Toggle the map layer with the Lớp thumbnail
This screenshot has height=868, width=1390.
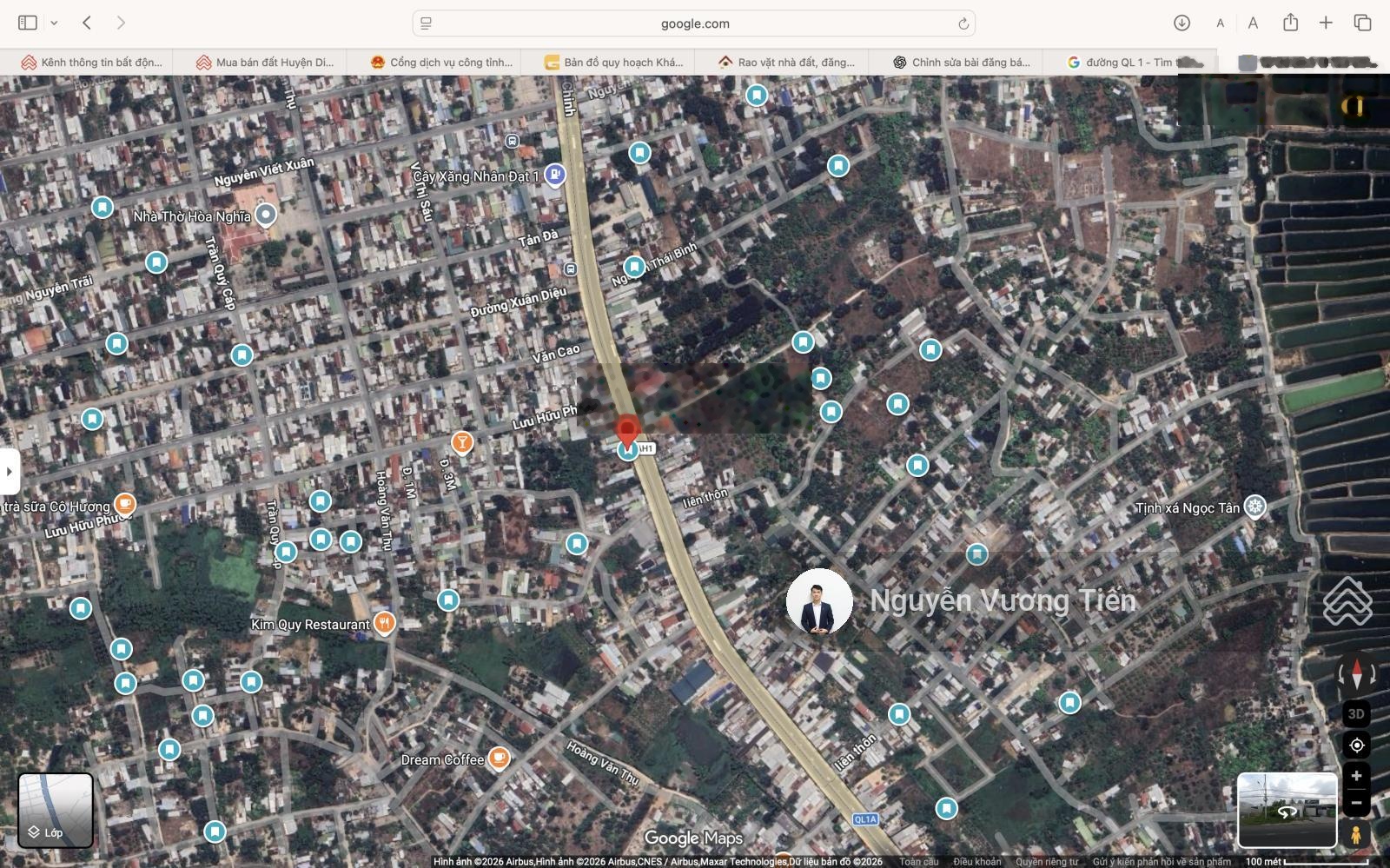click(56, 810)
